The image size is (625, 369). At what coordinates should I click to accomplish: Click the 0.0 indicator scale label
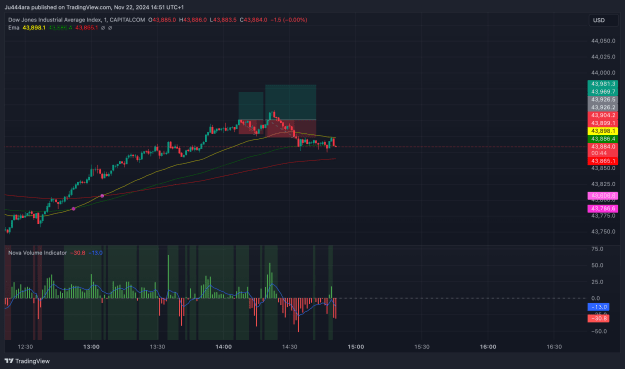596,298
